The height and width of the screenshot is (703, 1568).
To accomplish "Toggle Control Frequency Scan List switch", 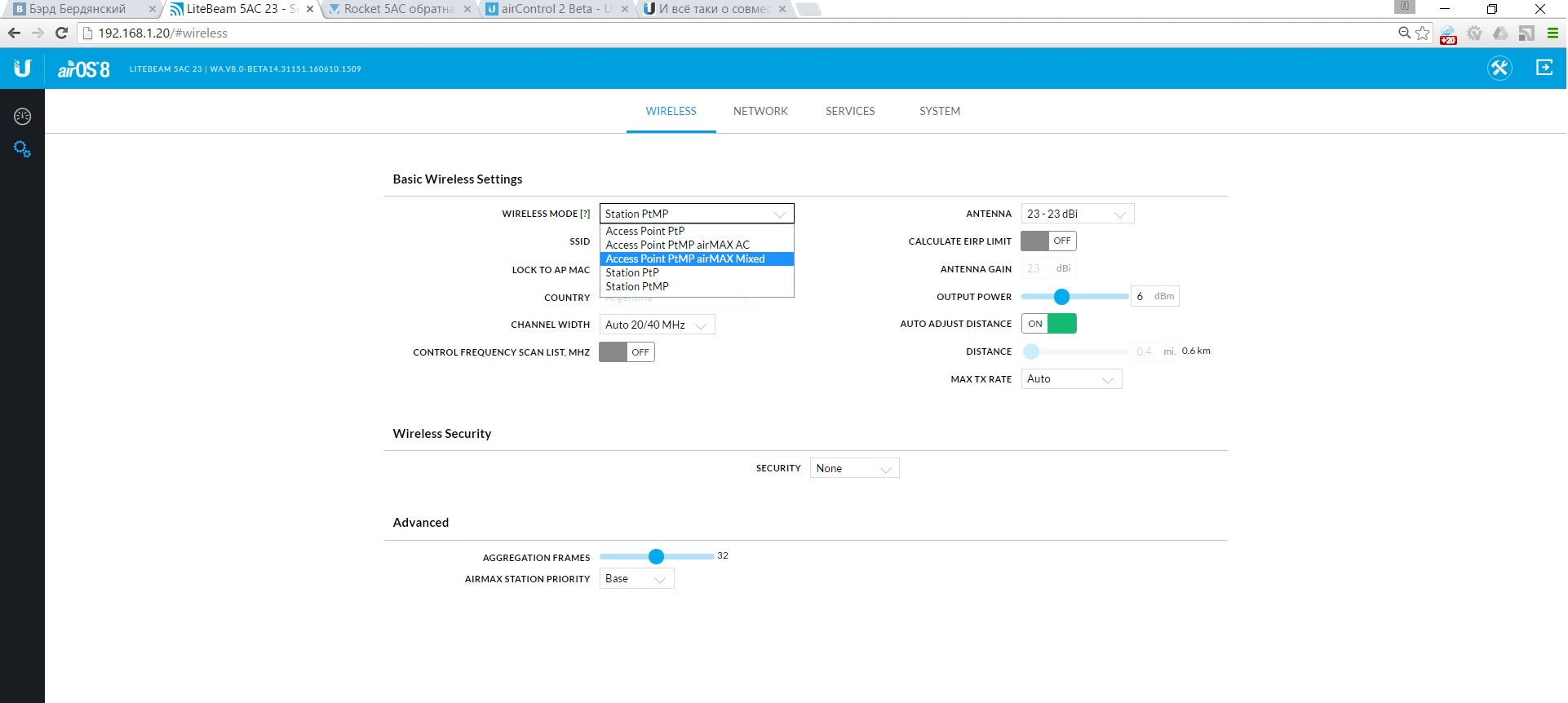I will 627,352.
